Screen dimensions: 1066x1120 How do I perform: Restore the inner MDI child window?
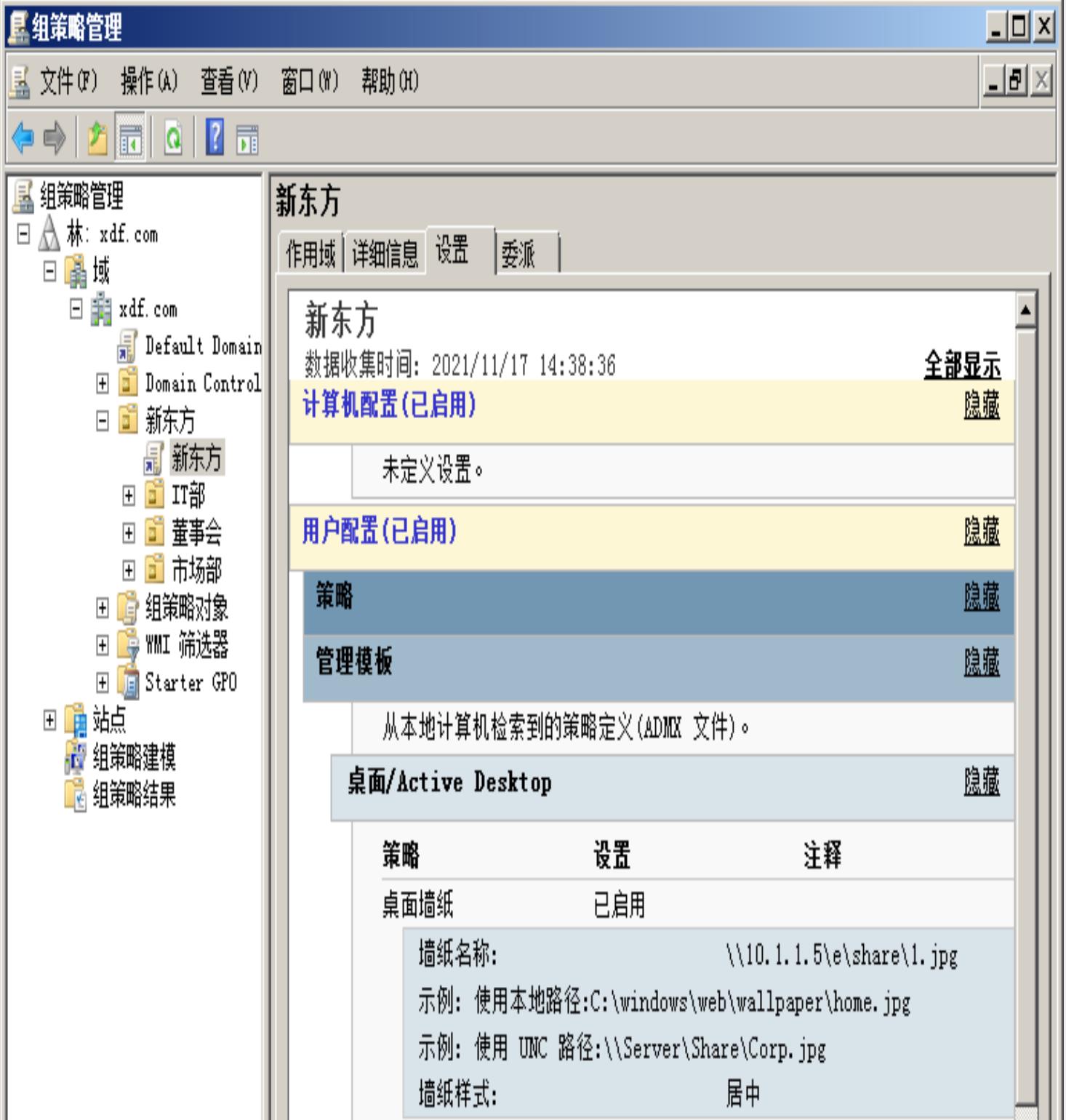pyautogui.click(x=1017, y=81)
